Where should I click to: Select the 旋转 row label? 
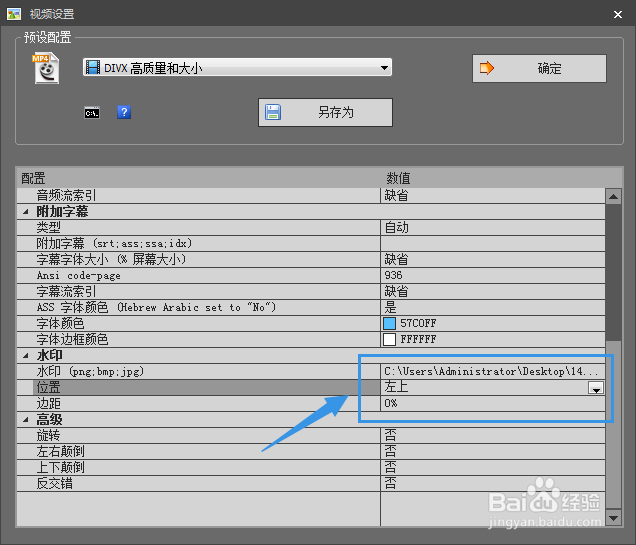(x=48, y=436)
